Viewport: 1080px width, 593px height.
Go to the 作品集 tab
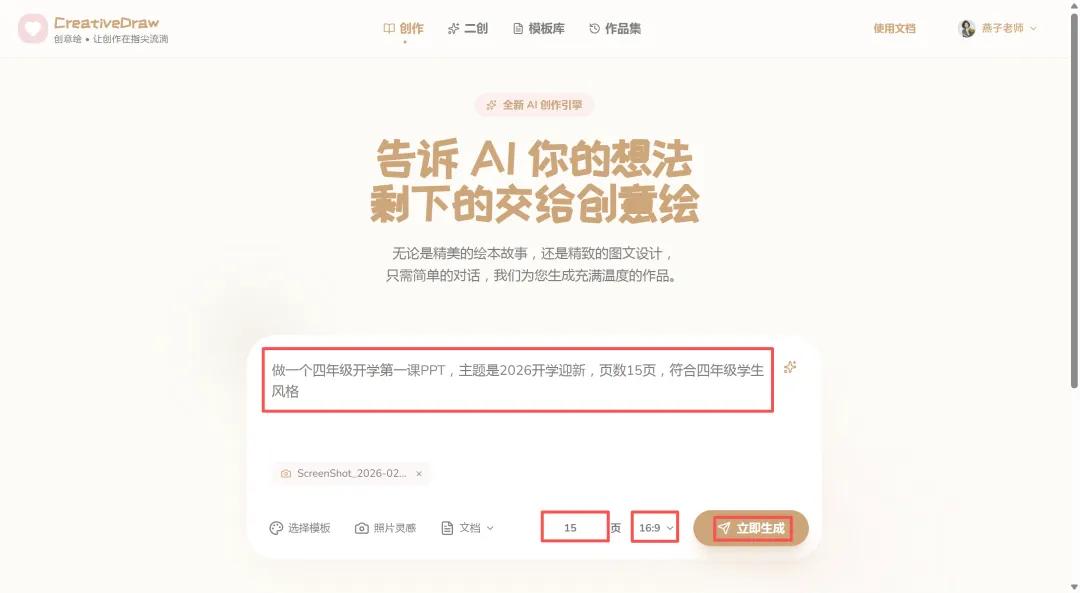pos(615,28)
